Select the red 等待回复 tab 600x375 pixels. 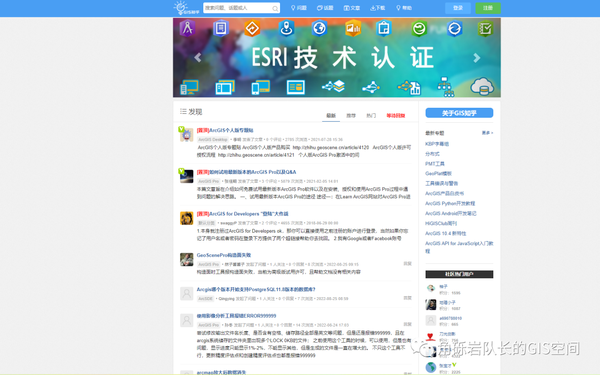[396, 116]
